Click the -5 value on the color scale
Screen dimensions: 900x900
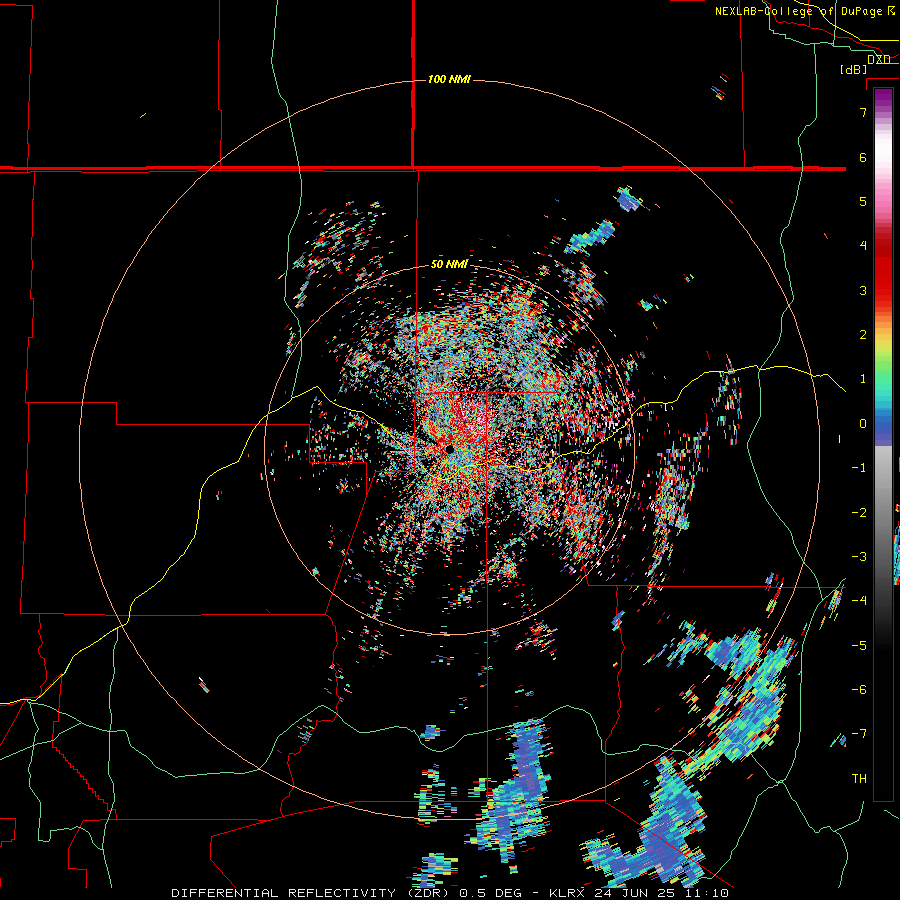(859, 646)
